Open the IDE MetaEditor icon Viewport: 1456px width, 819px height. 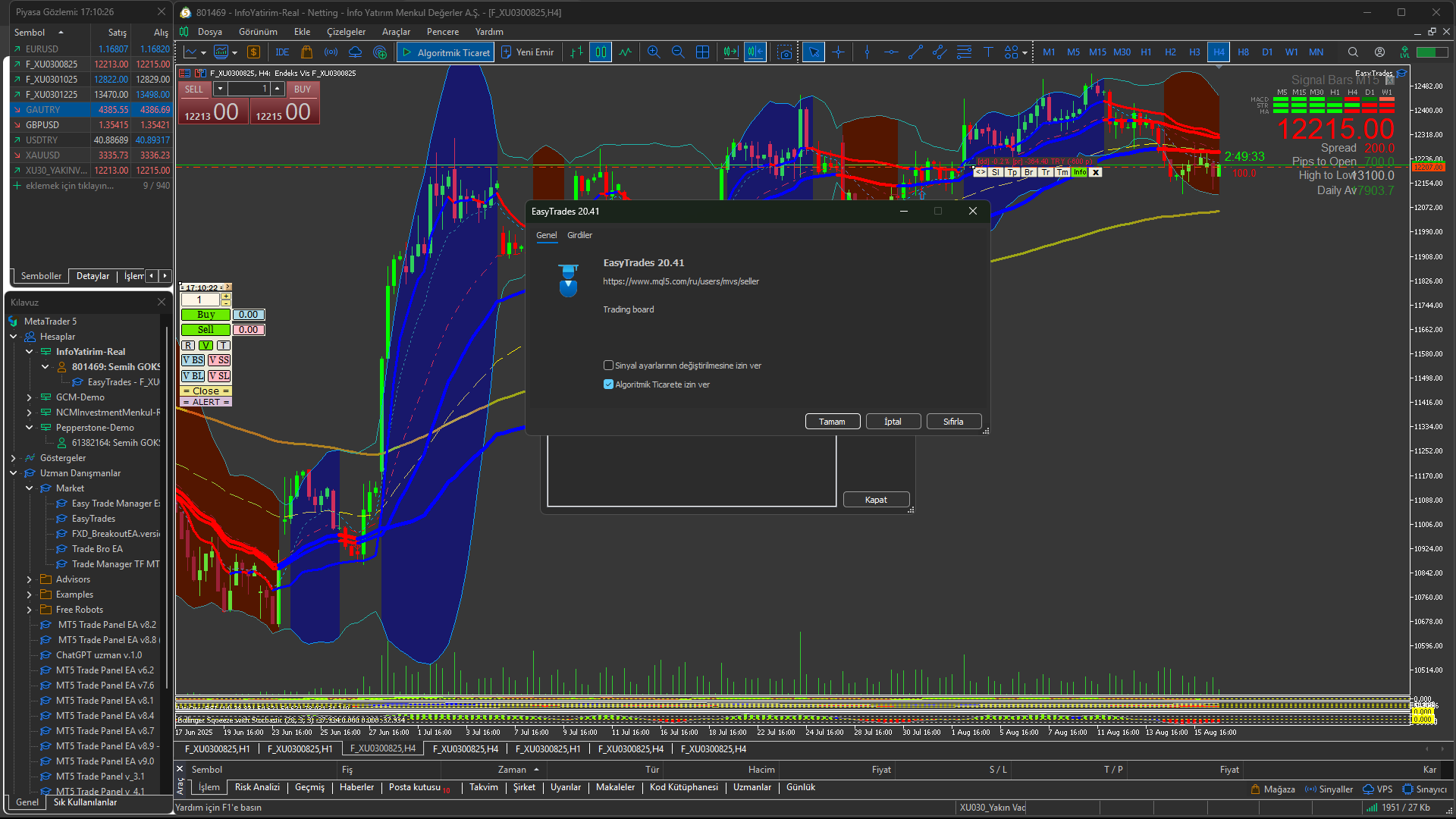tap(282, 52)
